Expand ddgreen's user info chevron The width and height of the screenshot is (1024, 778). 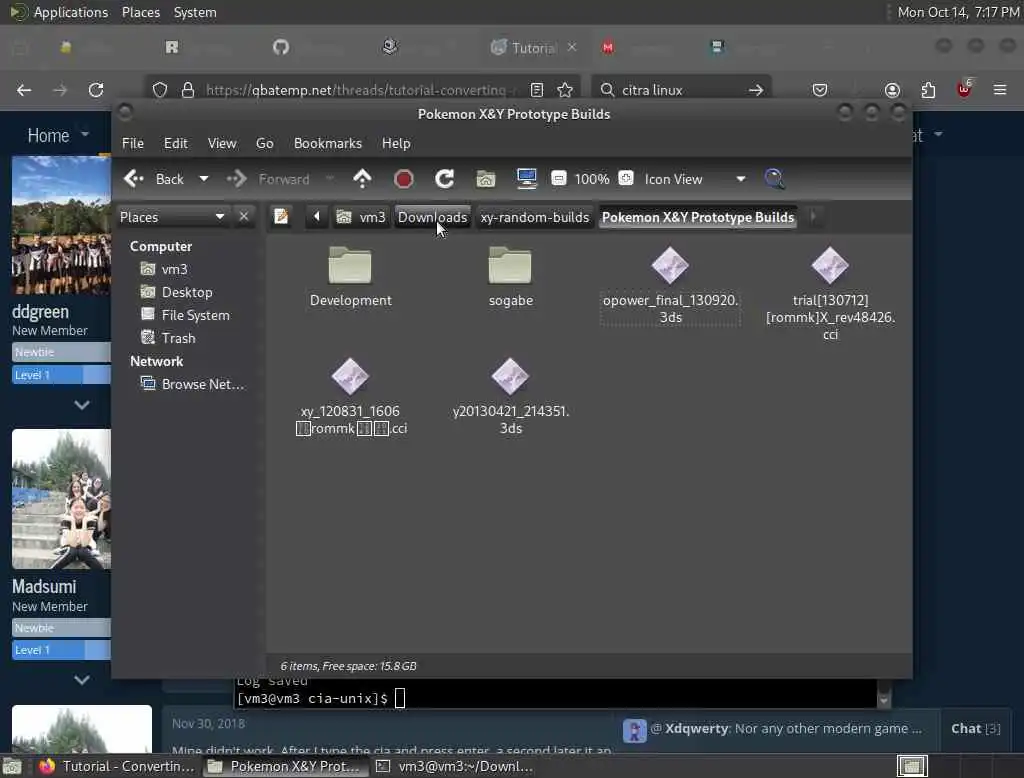coord(82,405)
